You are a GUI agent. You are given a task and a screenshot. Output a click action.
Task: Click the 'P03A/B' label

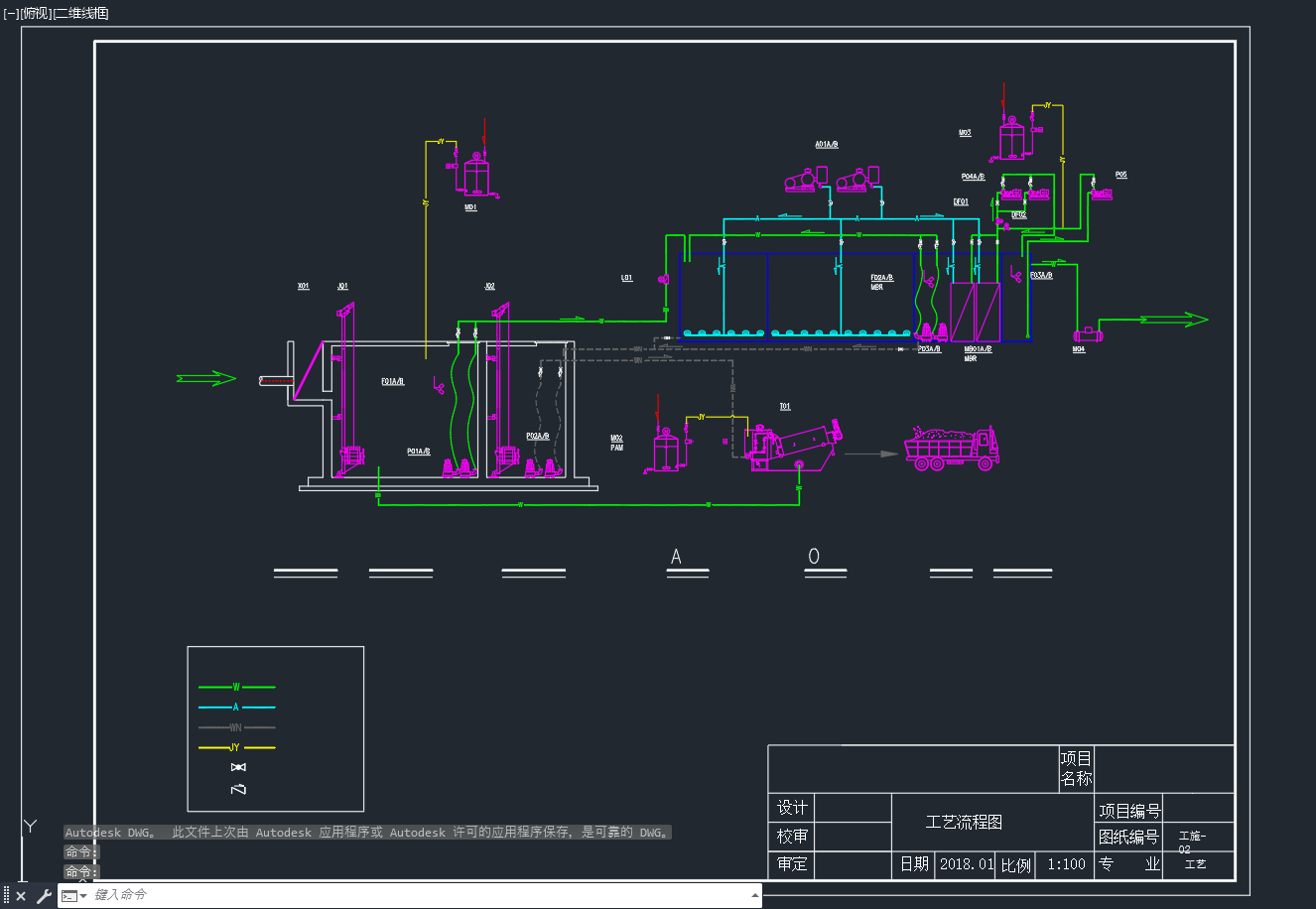(929, 349)
